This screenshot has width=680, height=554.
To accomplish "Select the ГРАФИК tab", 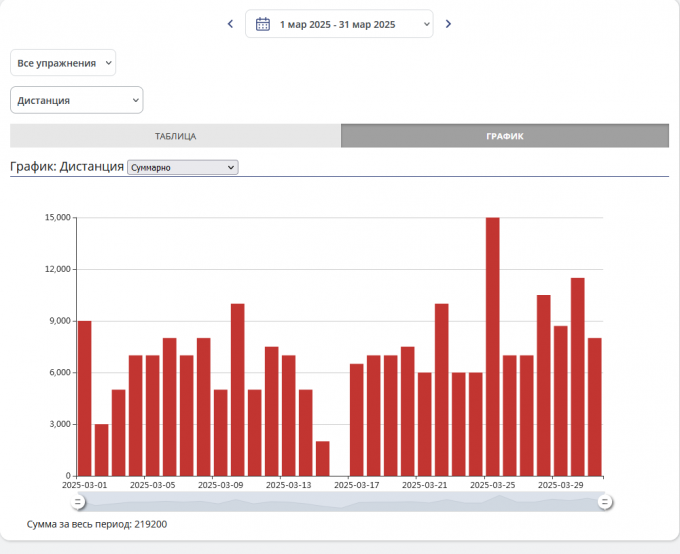I will [x=505, y=136].
